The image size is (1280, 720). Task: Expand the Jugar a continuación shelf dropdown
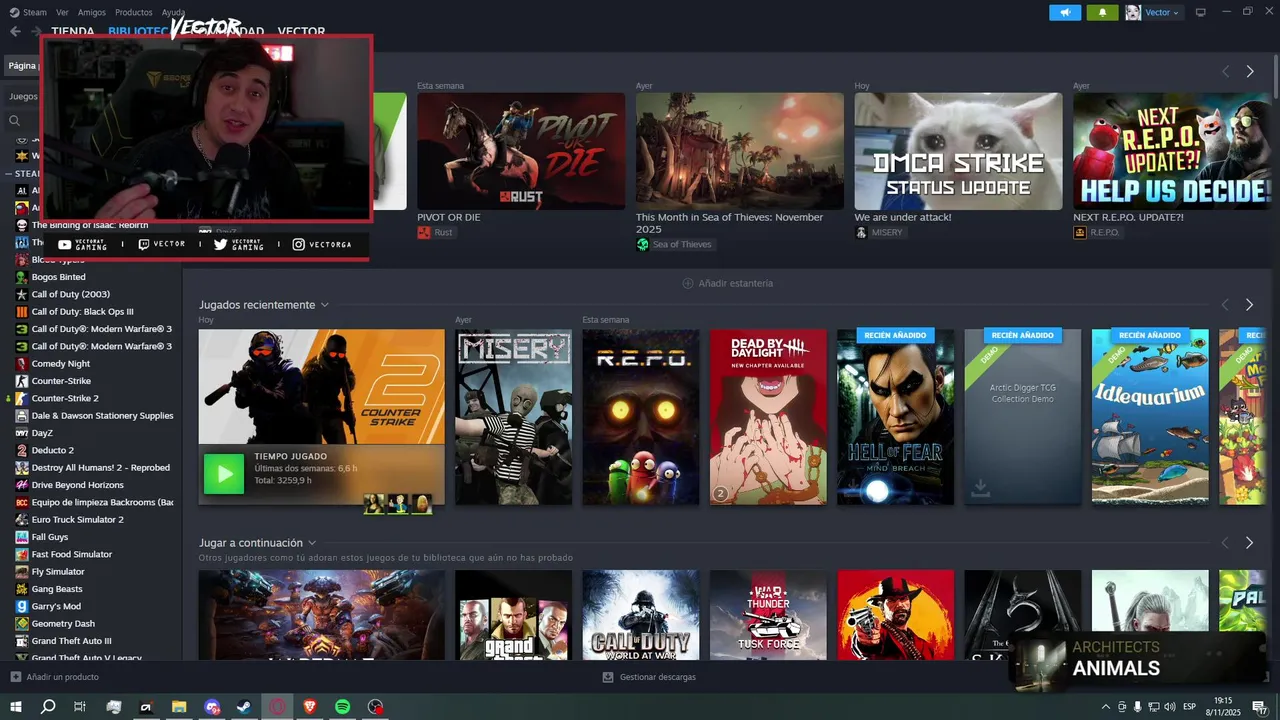(x=312, y=543)
